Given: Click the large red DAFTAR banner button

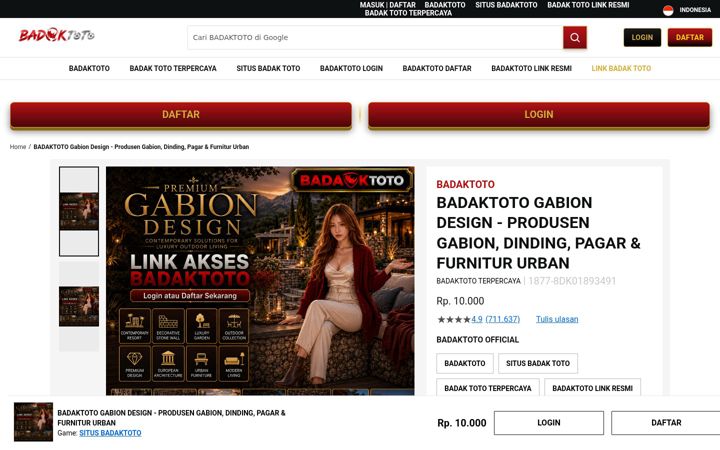Looking at the screenshot, I should pos(181,115).
